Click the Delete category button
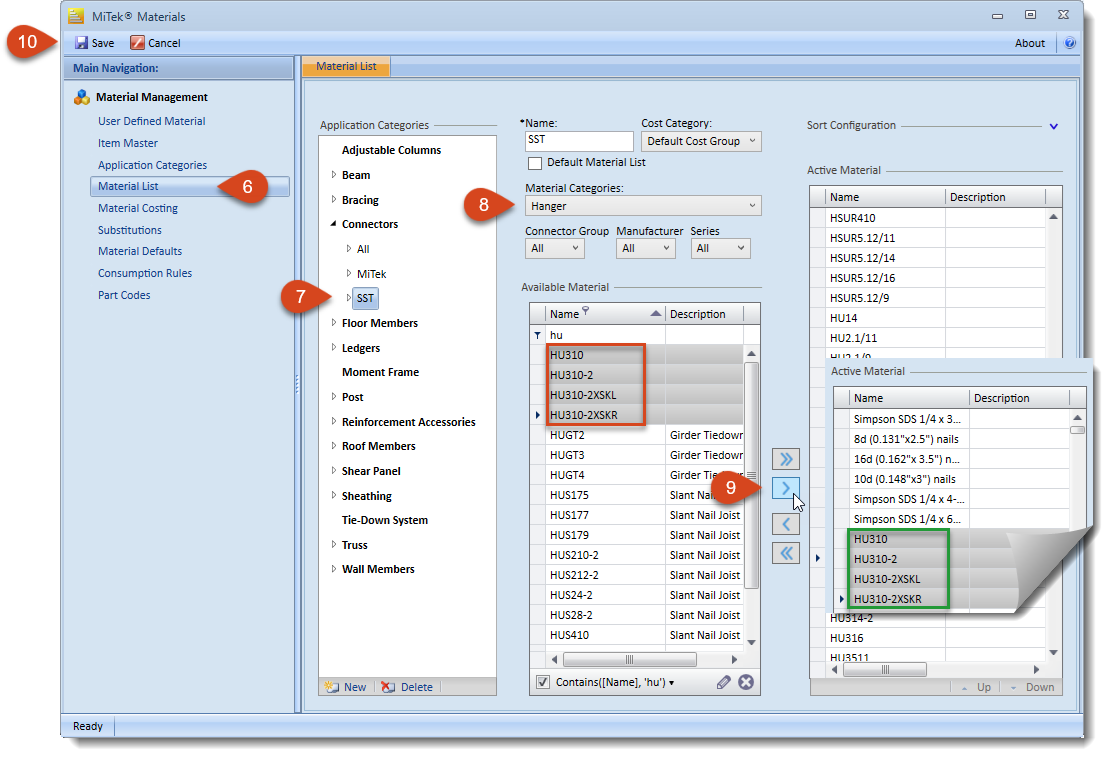Image resolution: width=1108 pixels, height=758 pixels. click(x=407, y=687)
